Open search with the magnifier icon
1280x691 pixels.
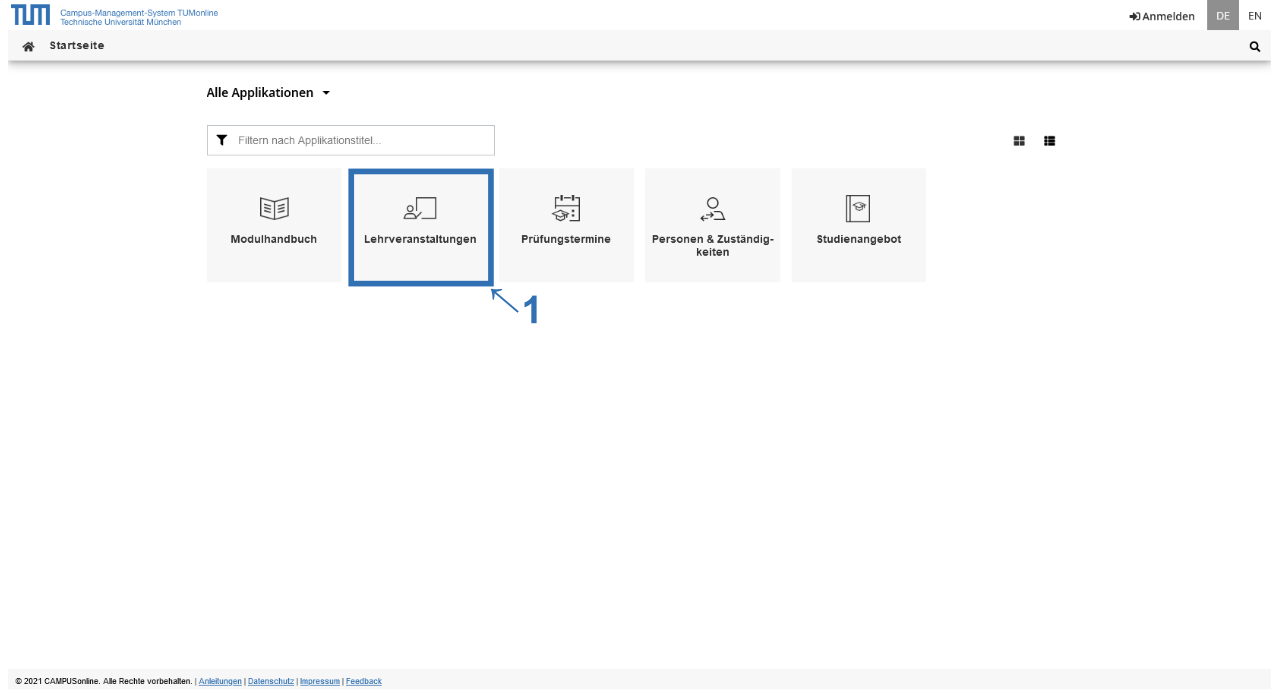1255,46
